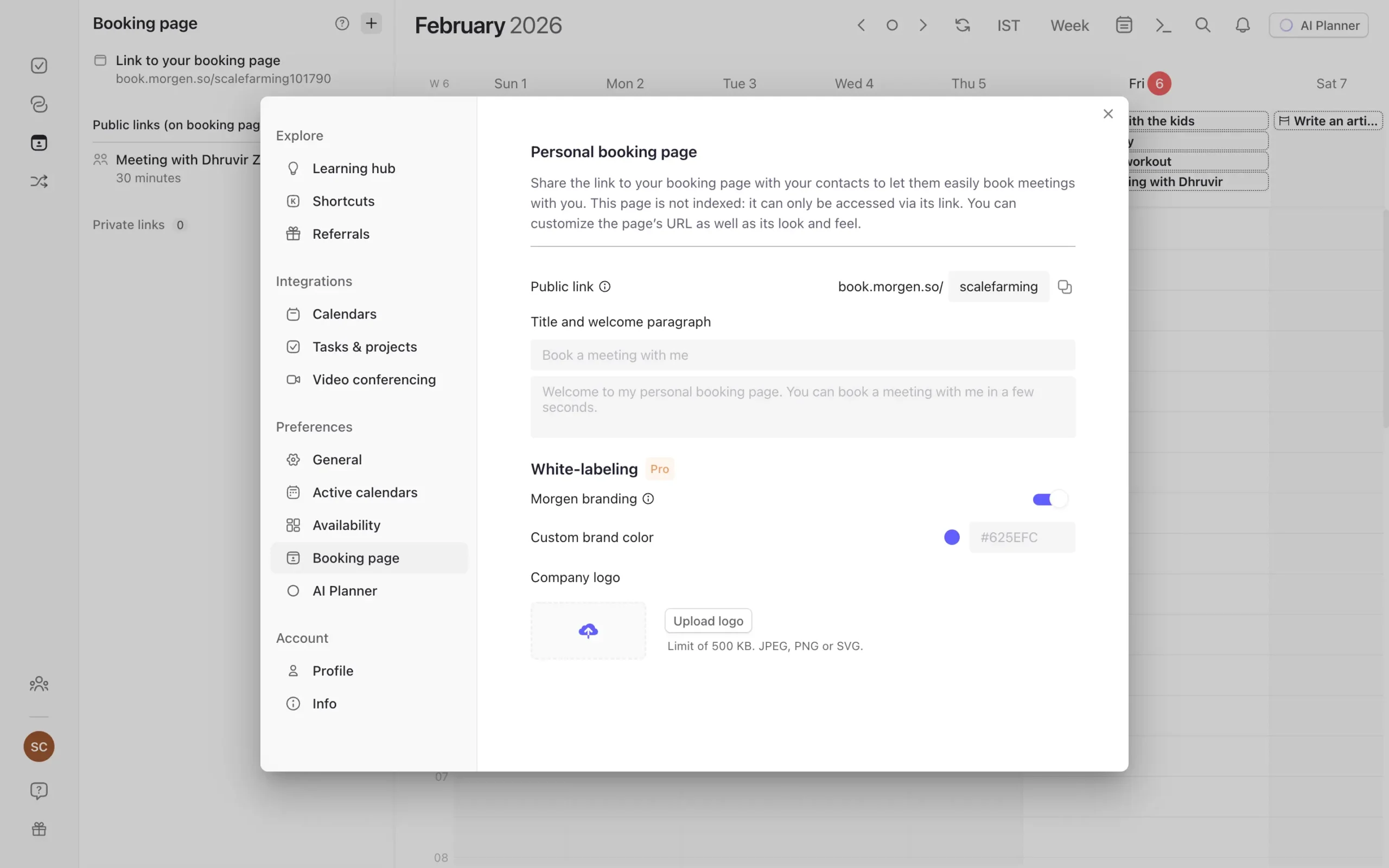The height and width of the screenshot is (868, 1389).
Task: Open Video conferencing under Integrations
Action: point(374,379)
